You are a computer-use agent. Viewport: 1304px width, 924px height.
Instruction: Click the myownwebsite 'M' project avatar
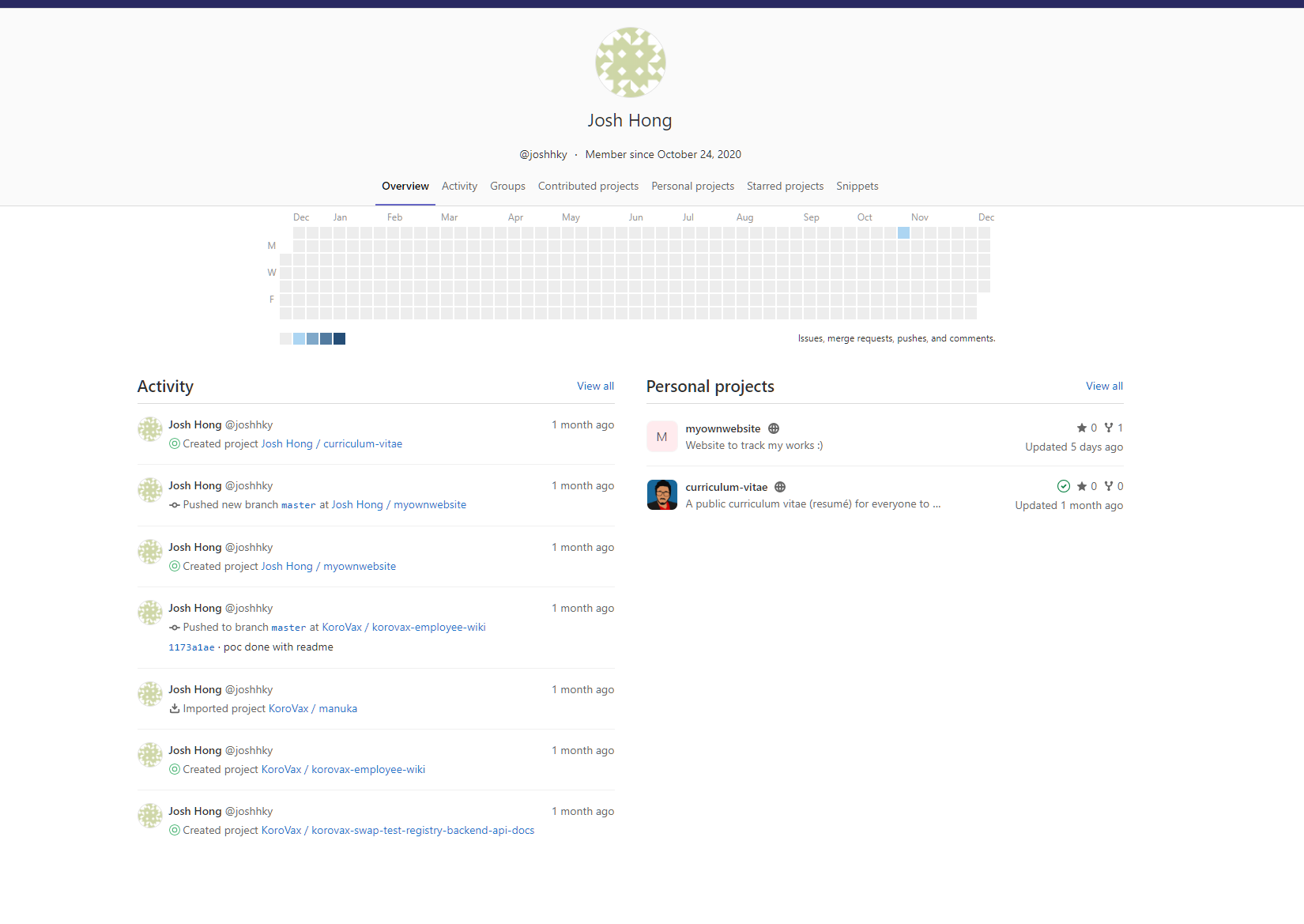[x=661, y=436]
